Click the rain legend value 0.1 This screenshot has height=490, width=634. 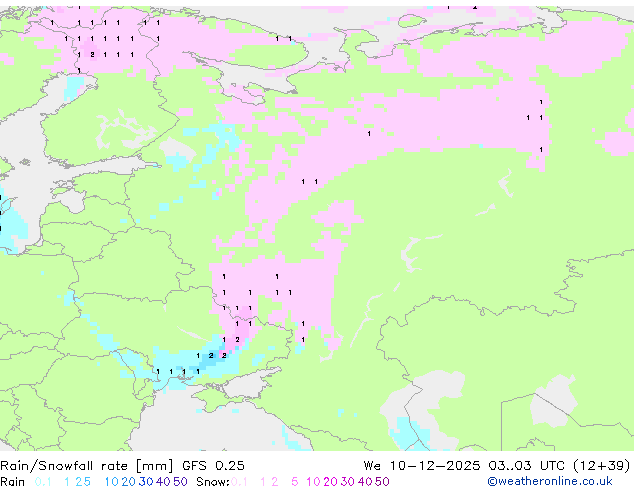point(43,482)
